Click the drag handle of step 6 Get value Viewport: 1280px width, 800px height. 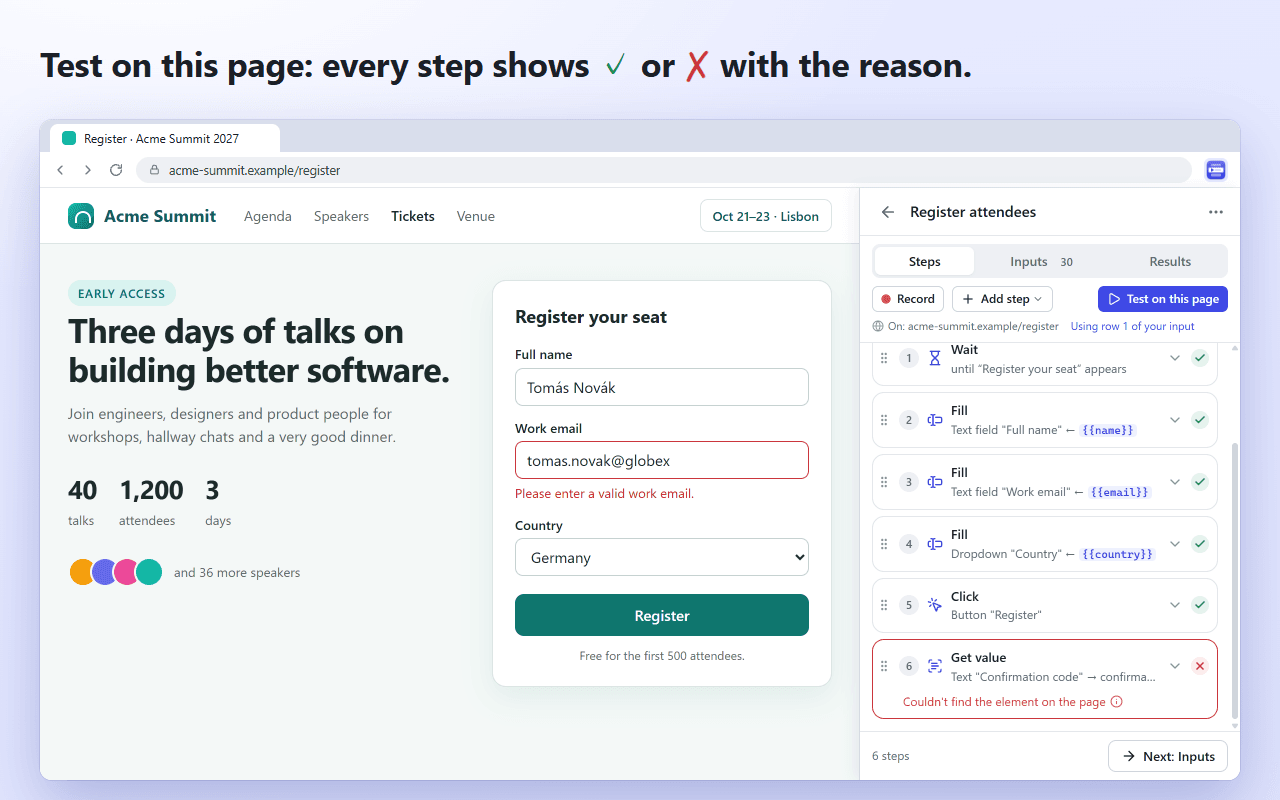(x=884, y=666)
